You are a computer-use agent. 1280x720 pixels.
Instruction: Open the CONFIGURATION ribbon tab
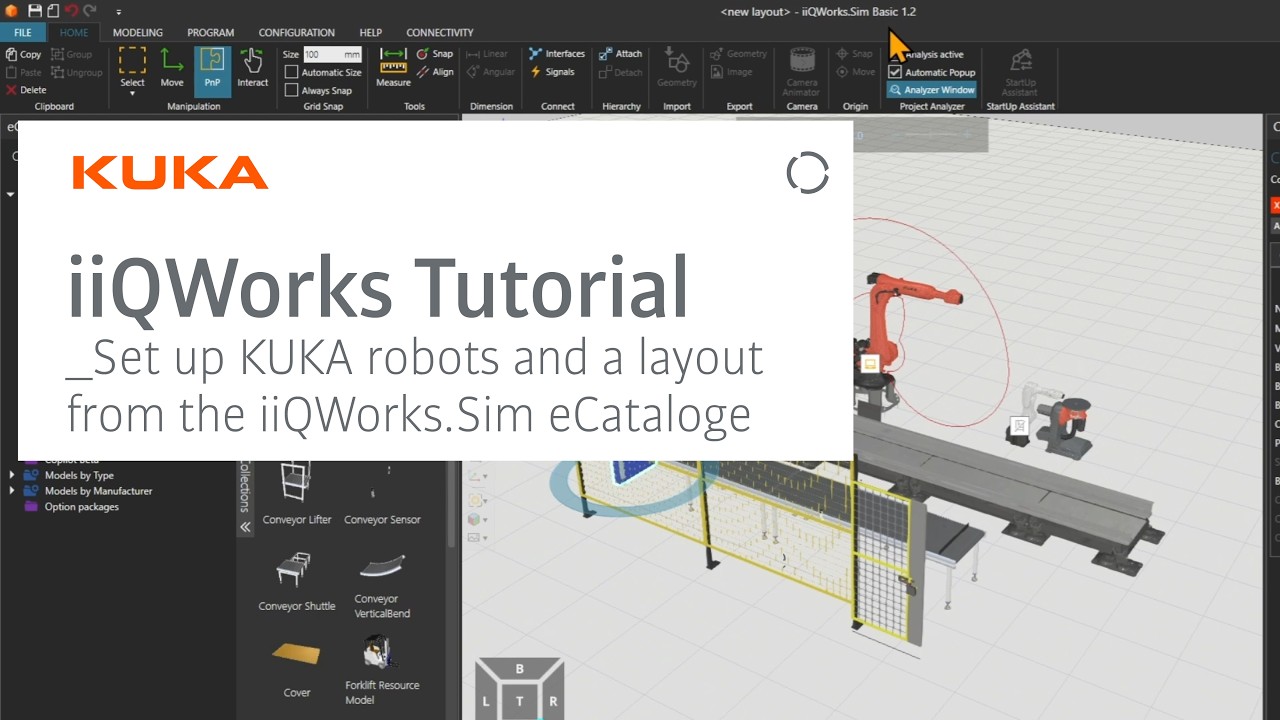click(297, 32)
